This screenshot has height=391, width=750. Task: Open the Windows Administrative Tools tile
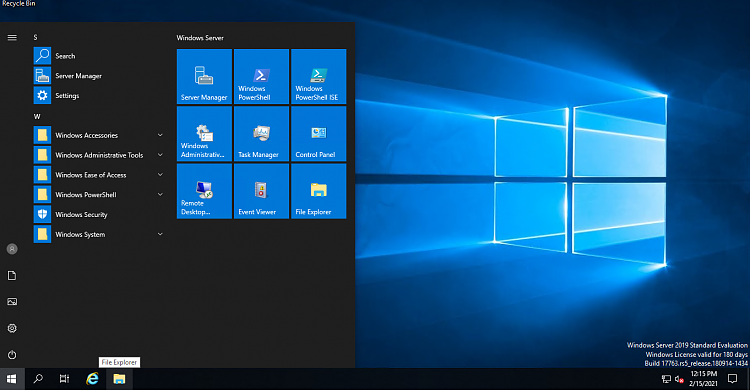pyautogui.click(x=204, y=134)
